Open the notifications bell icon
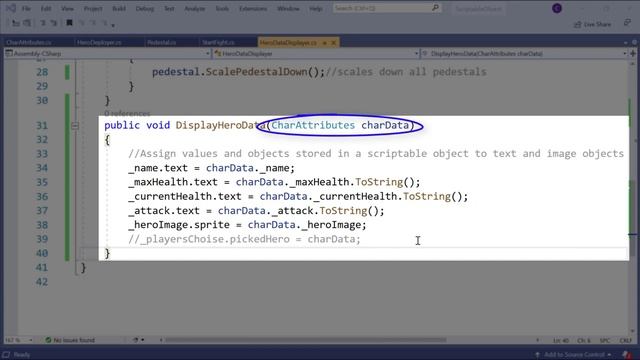The image size is (640, 360). [627, 355]
